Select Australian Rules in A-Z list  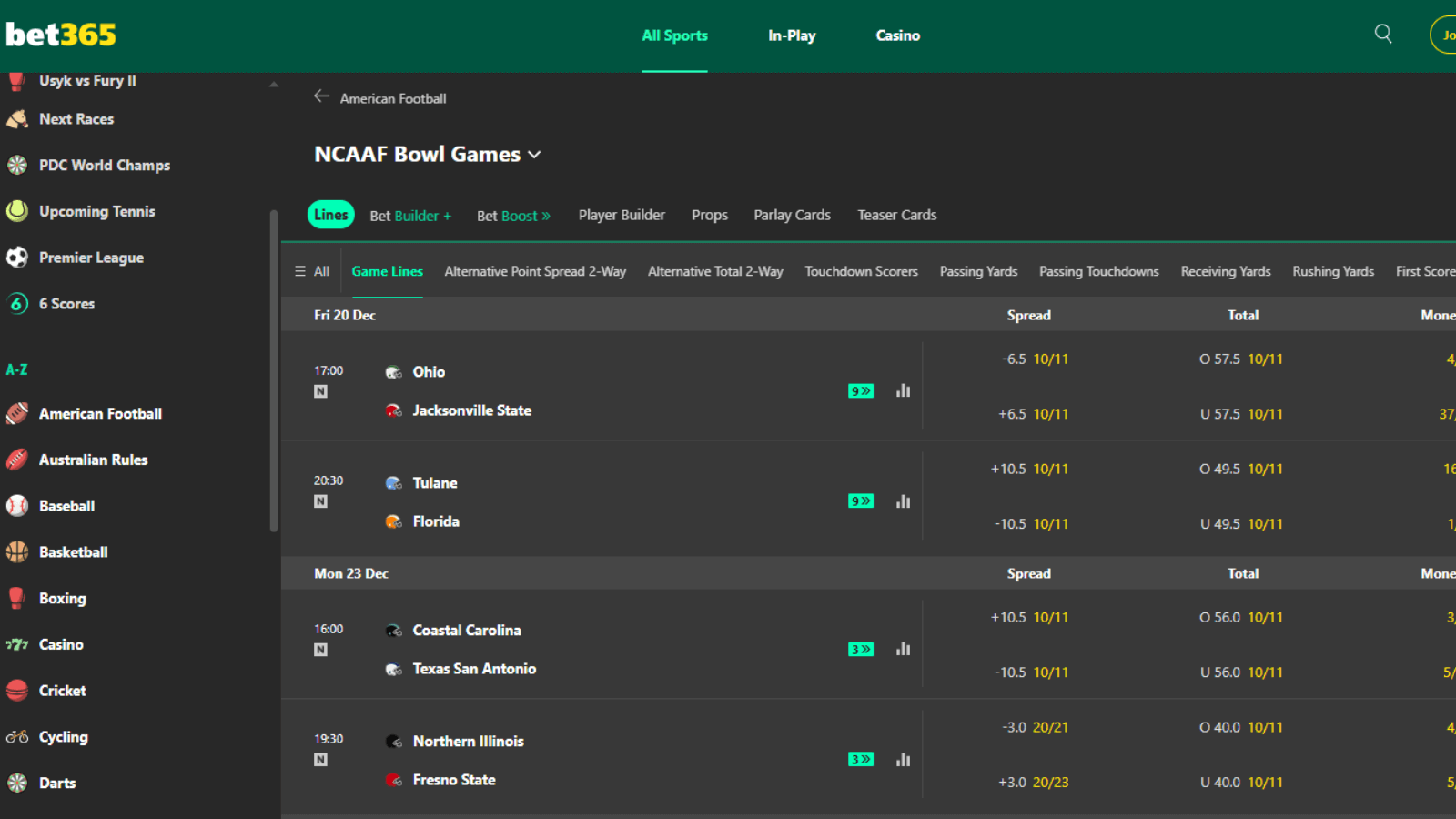[x=93, y=460]
